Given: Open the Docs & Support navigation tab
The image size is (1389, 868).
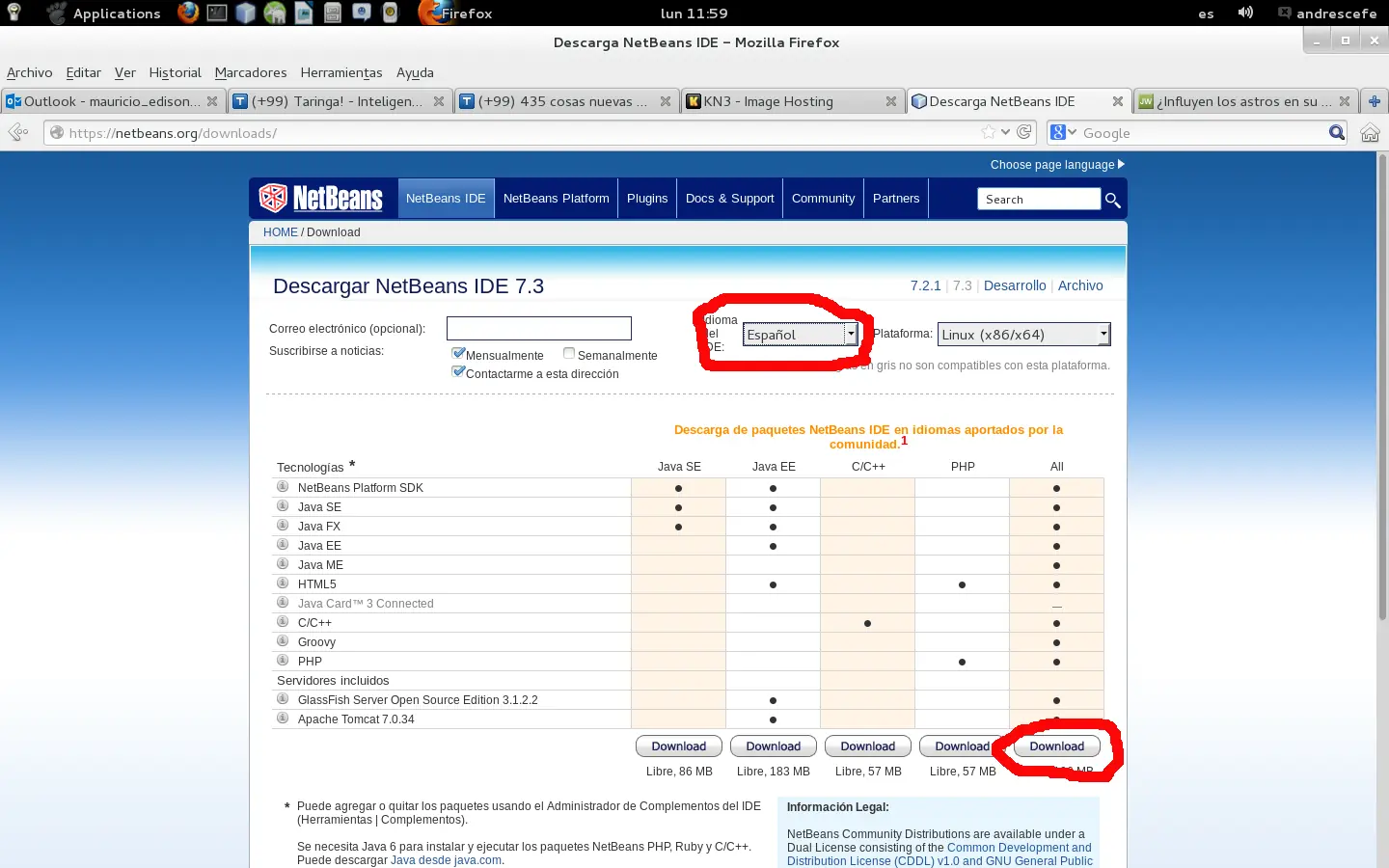Looking at the screenshot, I should click(x=730, y=199).
